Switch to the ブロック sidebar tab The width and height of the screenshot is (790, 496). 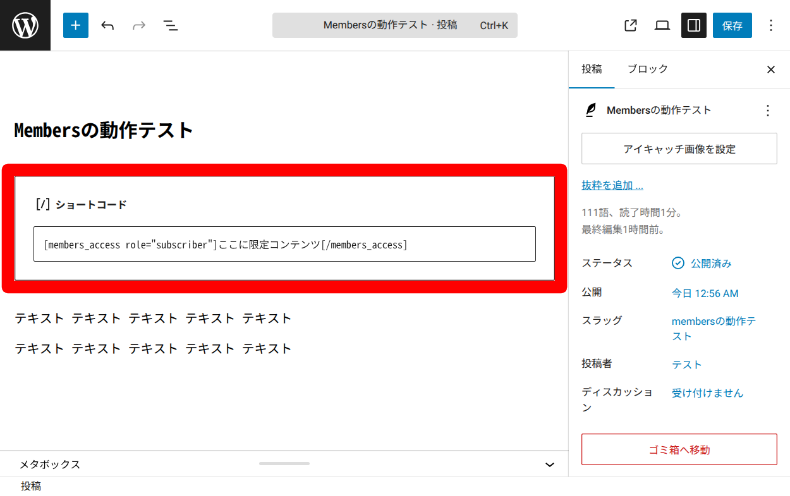[x=647, y=69]
